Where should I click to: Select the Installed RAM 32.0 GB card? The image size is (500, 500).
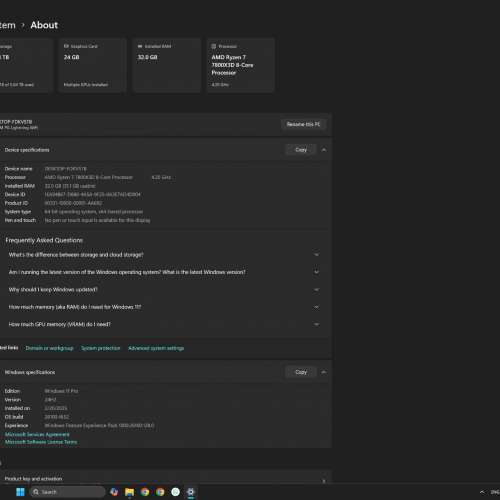click(166, 65)
